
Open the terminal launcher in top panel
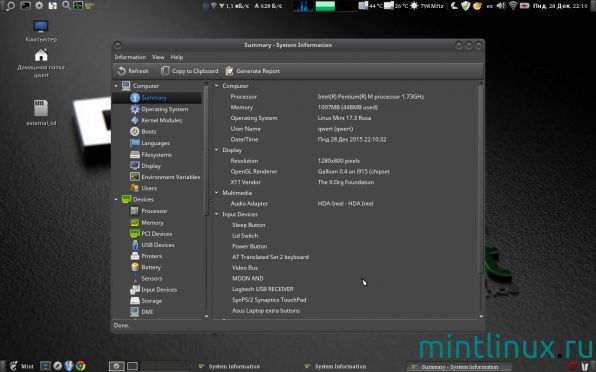[25, 5]
